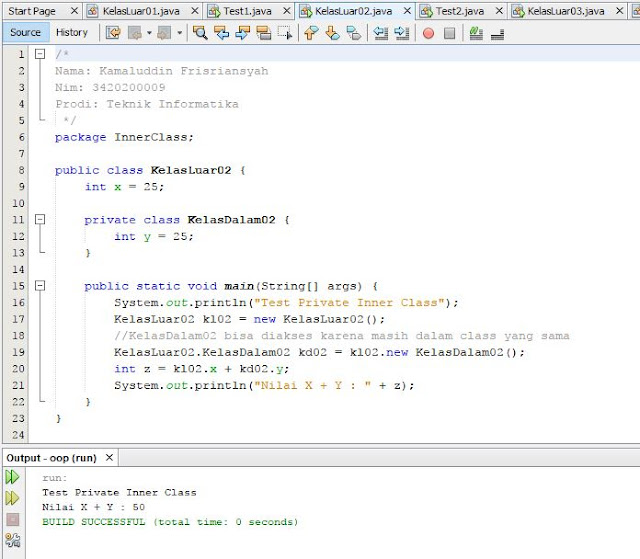Collapse main method fold at line 15
This screenshot has height=559, width=640.
coord(40,286)
